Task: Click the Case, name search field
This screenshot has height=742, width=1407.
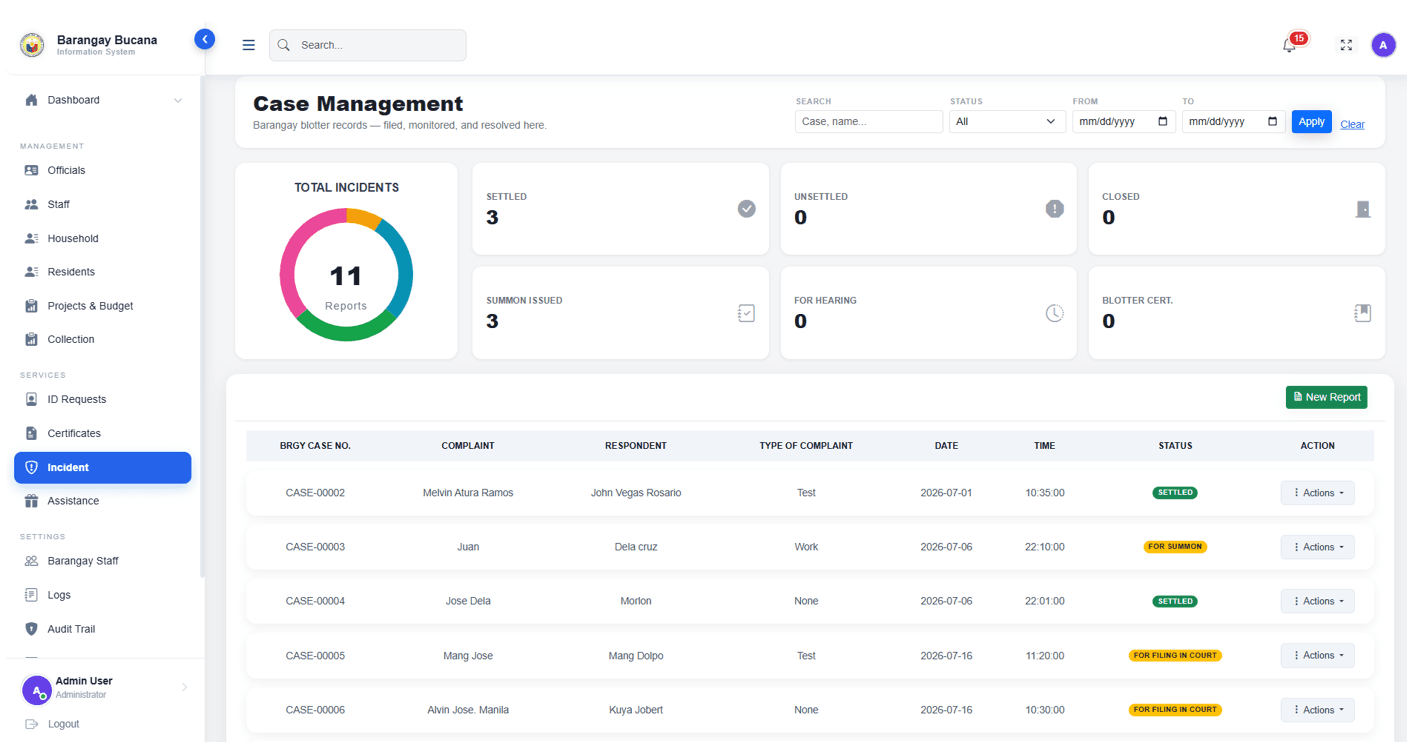Action: click(x=868, y=121)
